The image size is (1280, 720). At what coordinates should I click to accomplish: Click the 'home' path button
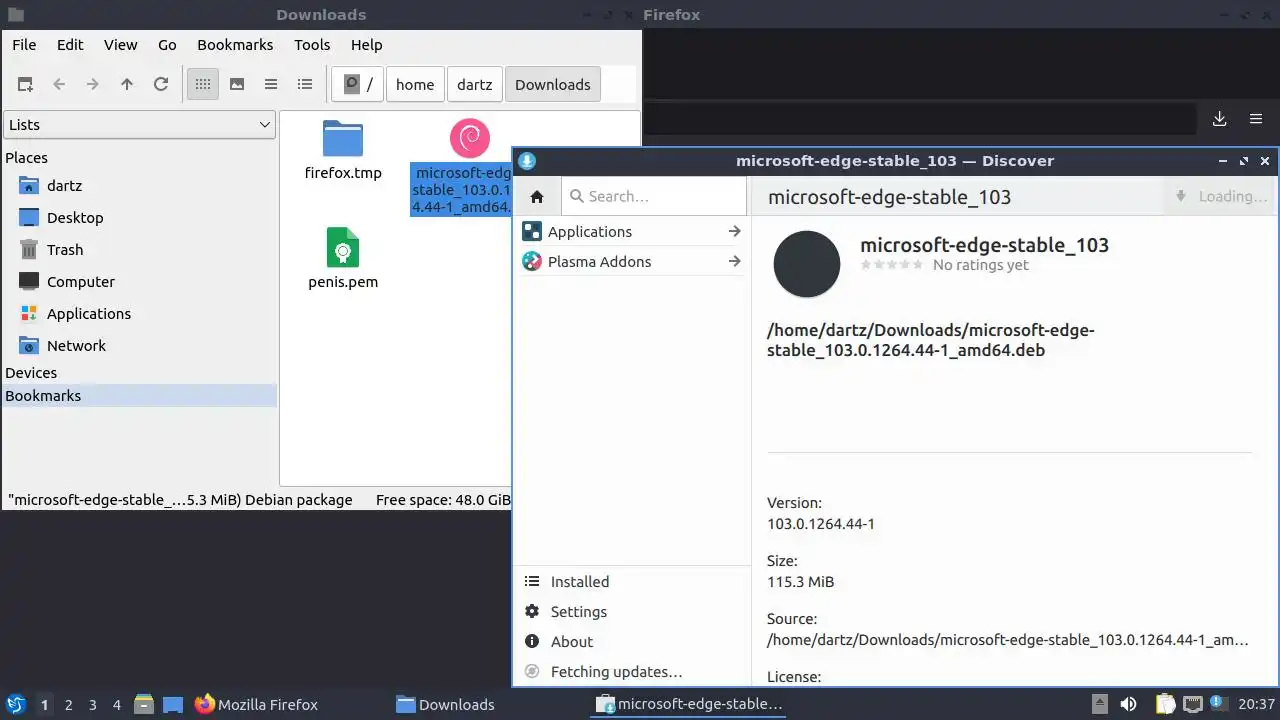(x=415, y=85)
